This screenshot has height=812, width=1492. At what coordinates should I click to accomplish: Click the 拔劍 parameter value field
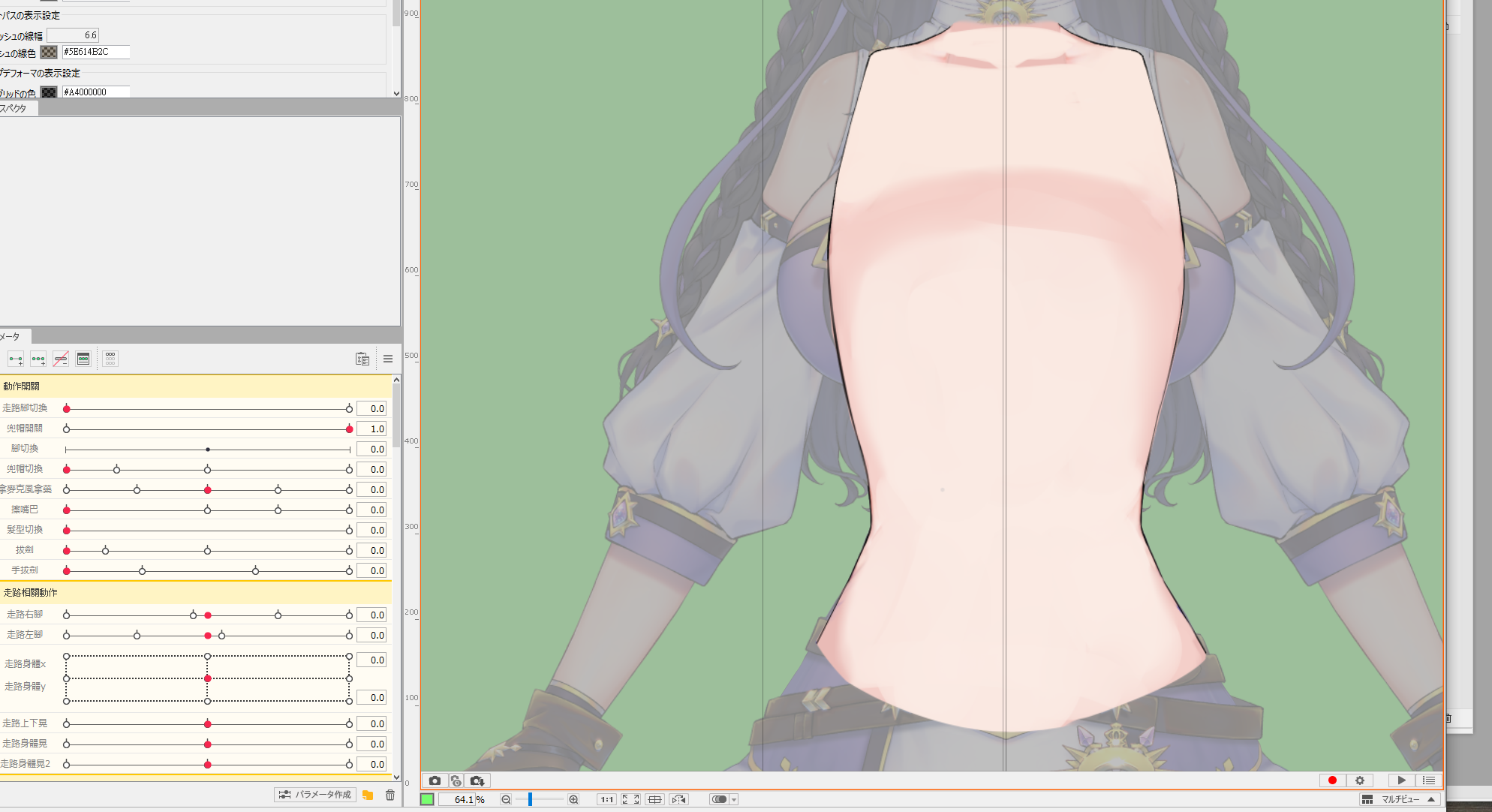tap(371, 551)
